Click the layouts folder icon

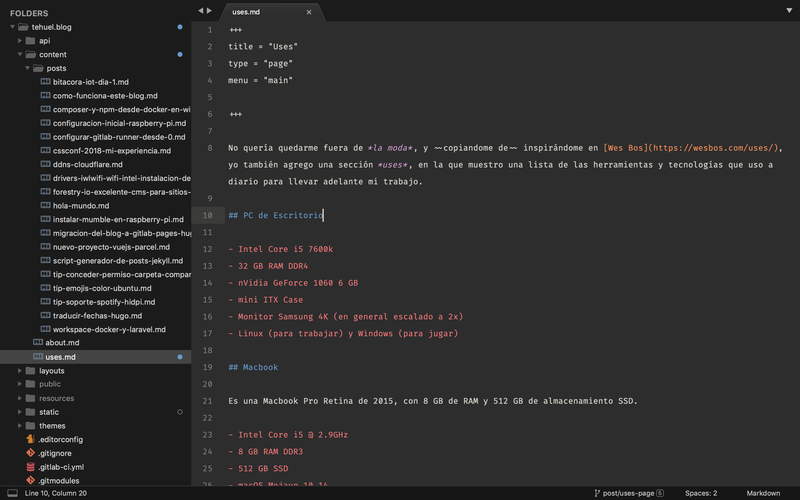[31, 371]
